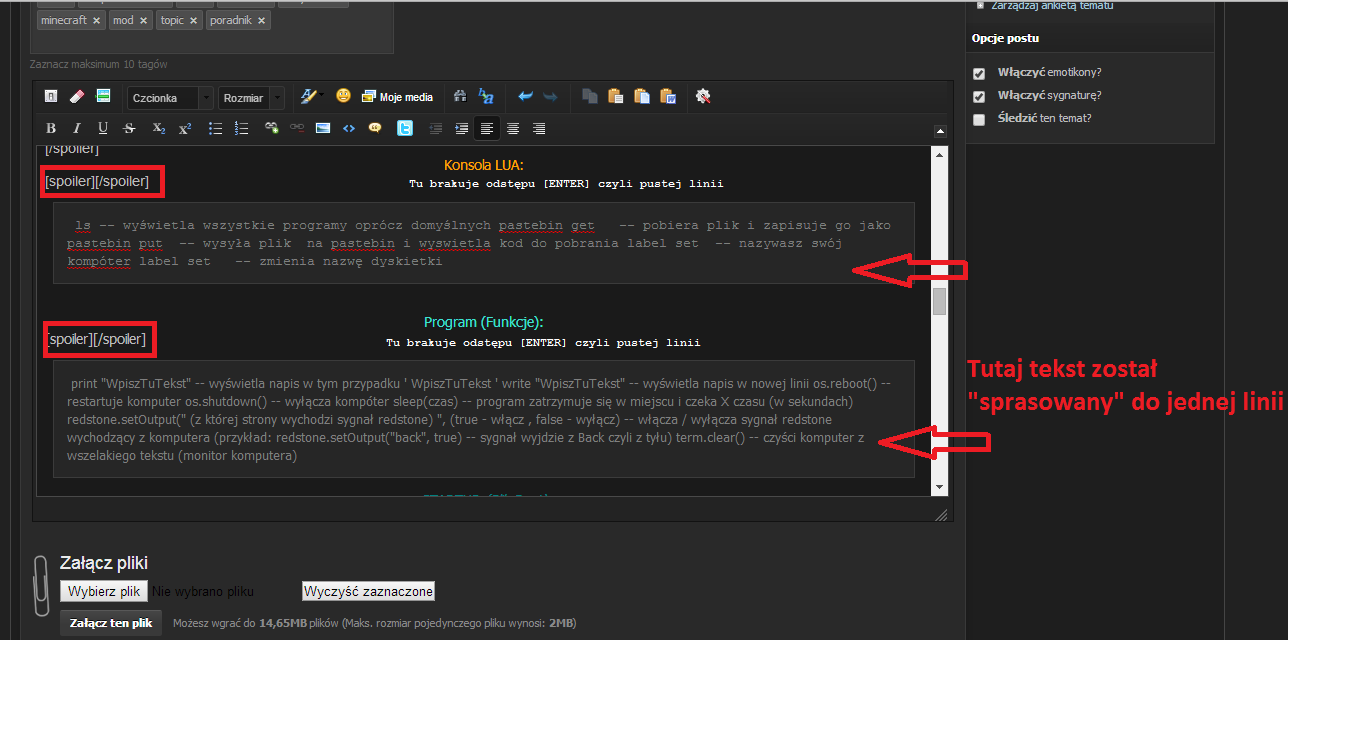Toggle Włączyć sygnaturę checkbox
Viewport: 1366px width, 732px height.
(x=979, y=96)
